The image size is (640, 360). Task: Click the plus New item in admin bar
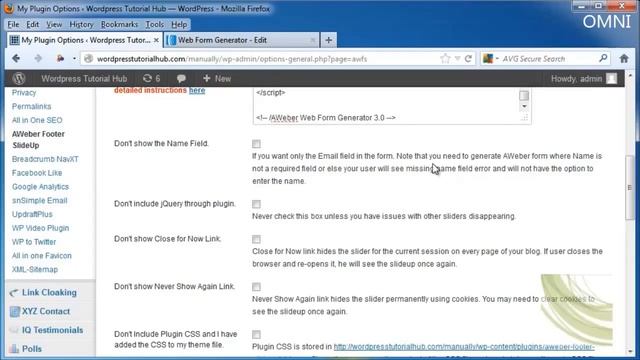click(x=217, y=78)
